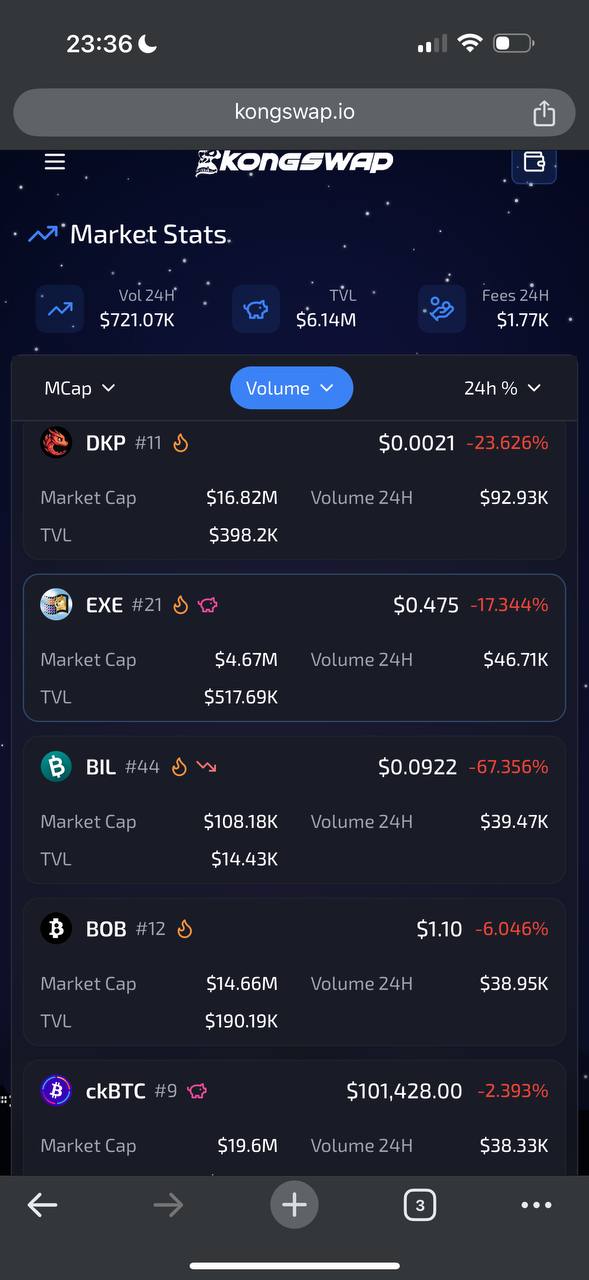Open the wallet icon button
Screen dimensions: 589x1280
[x=534, y=162]
